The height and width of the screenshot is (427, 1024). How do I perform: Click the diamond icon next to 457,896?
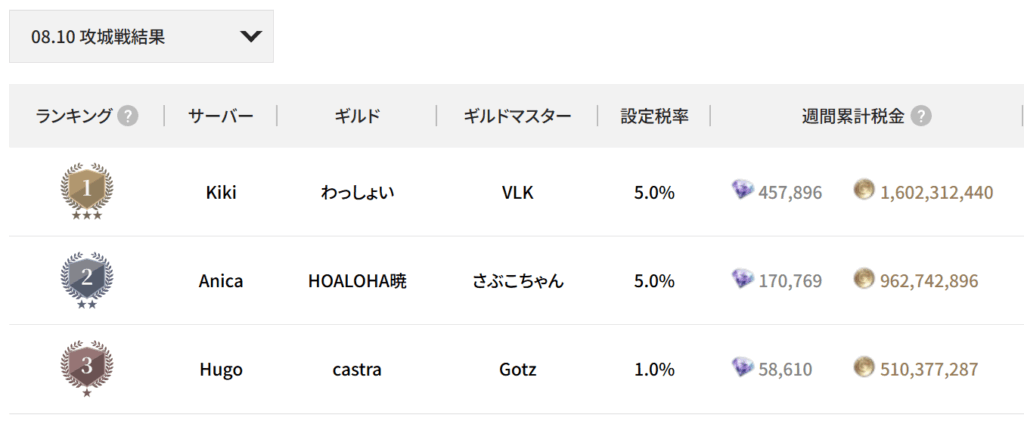click(x=743, y=191)
